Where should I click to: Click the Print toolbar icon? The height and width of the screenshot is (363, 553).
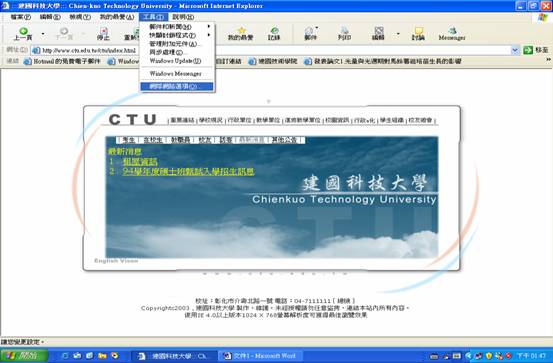[x=344, y=31]
